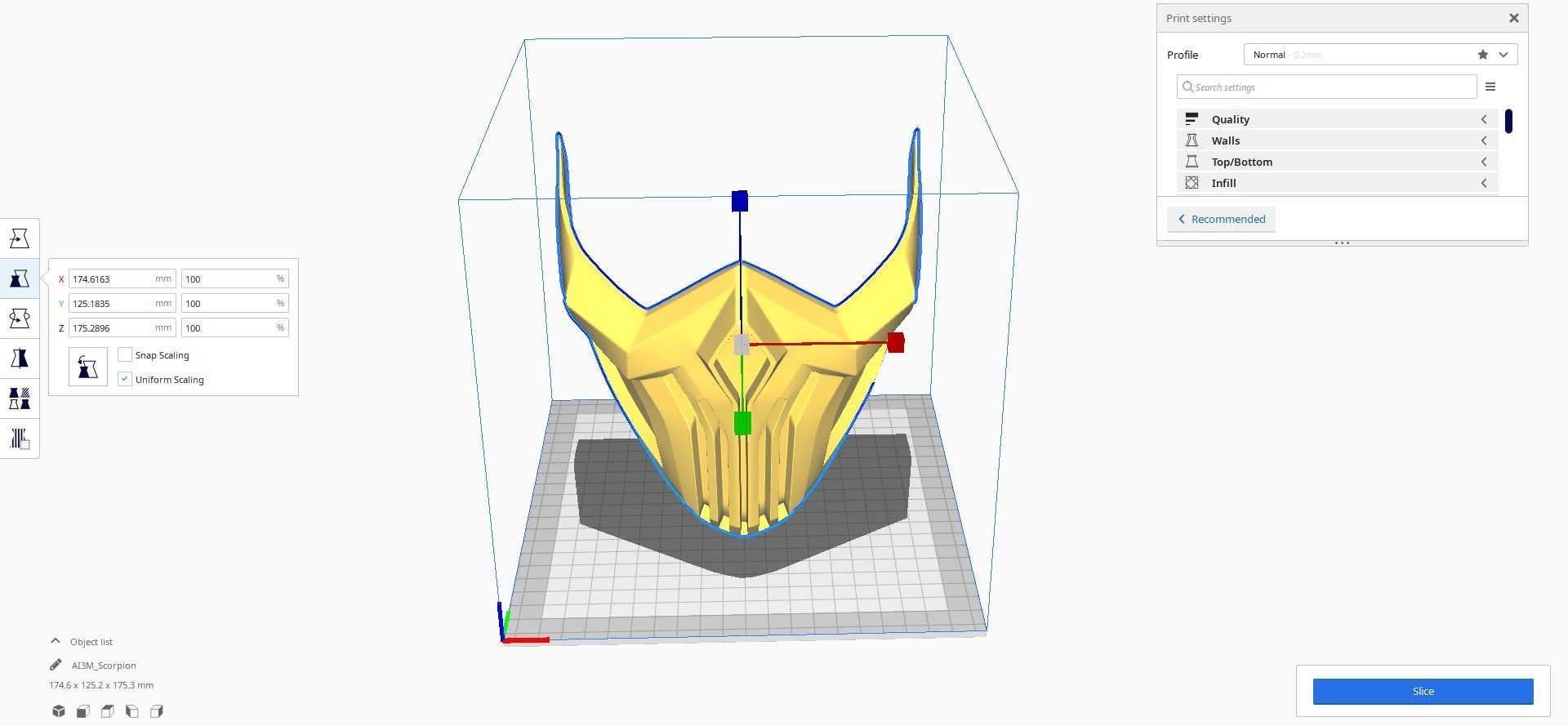Click the Search settings field
The width and height of the screenshot is (1568, 726).
(x=1327, y=87)
